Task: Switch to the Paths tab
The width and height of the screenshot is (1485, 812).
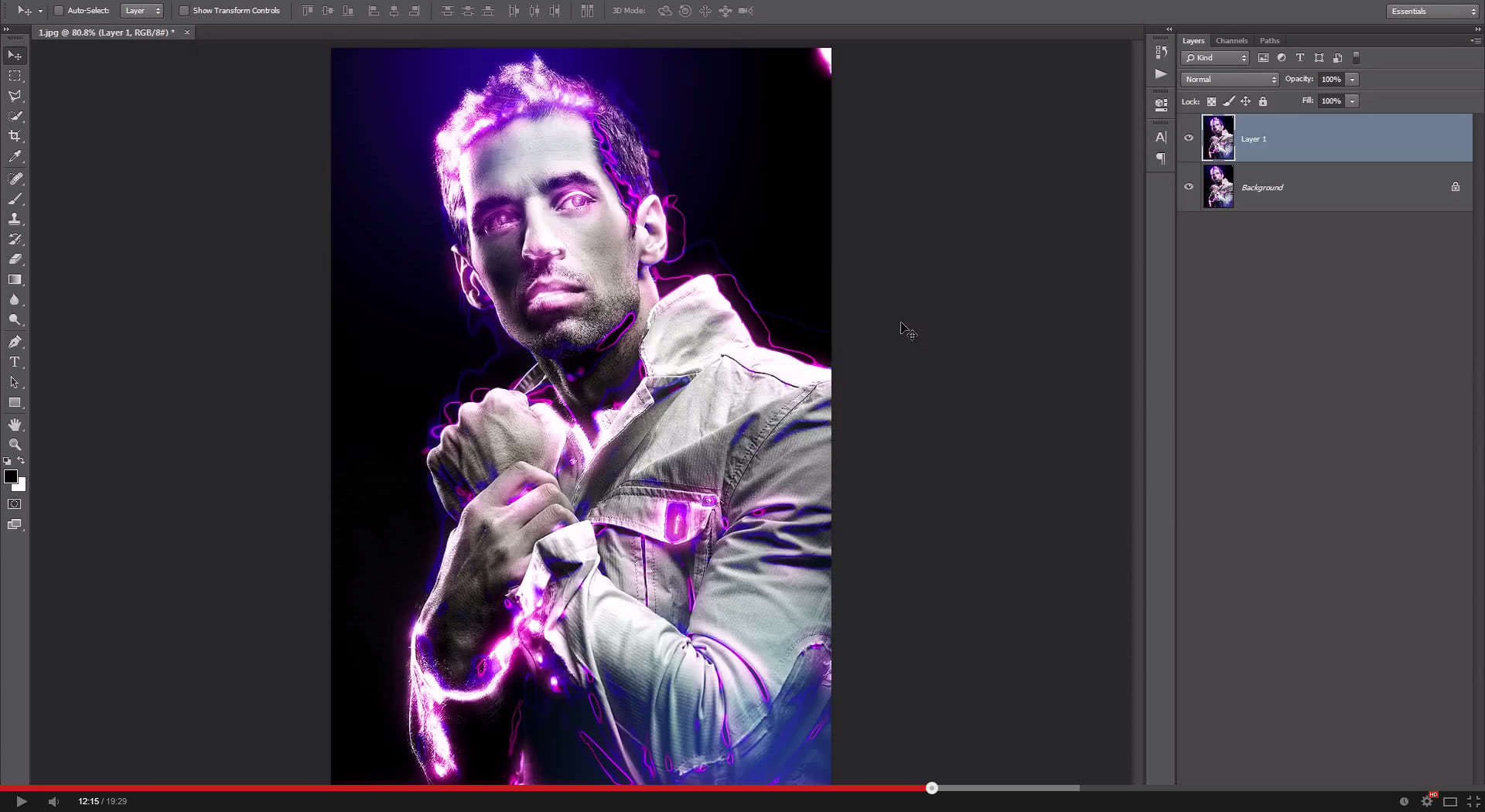Action: click(1268, 40)
